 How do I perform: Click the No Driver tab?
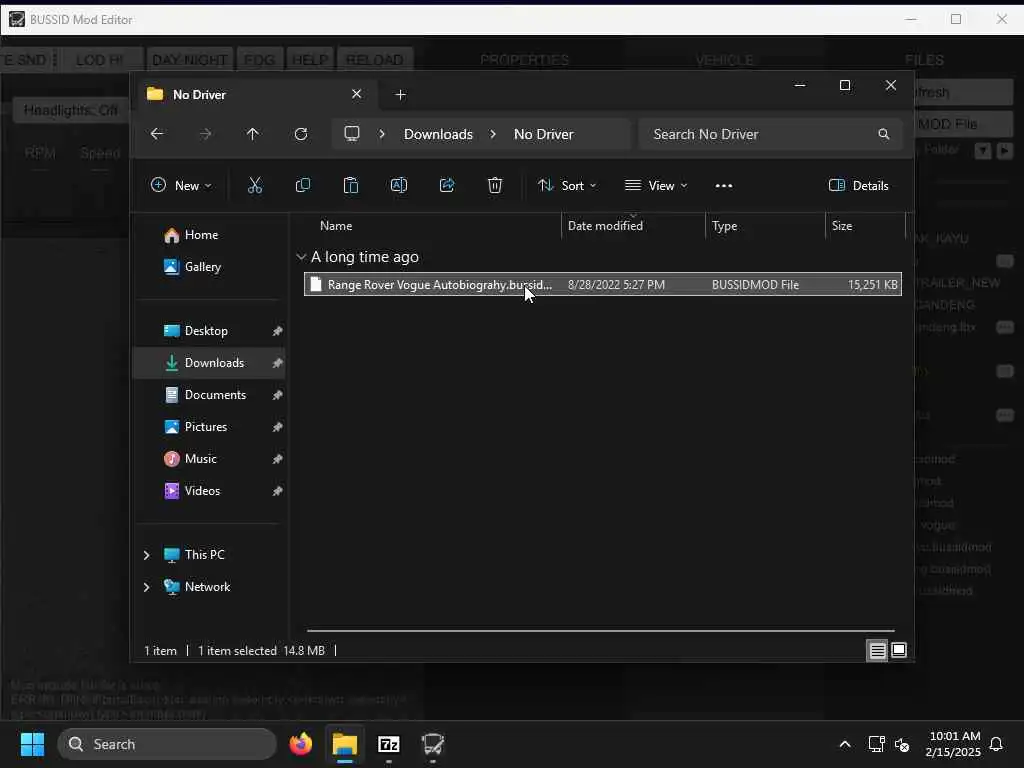(255, 95)
